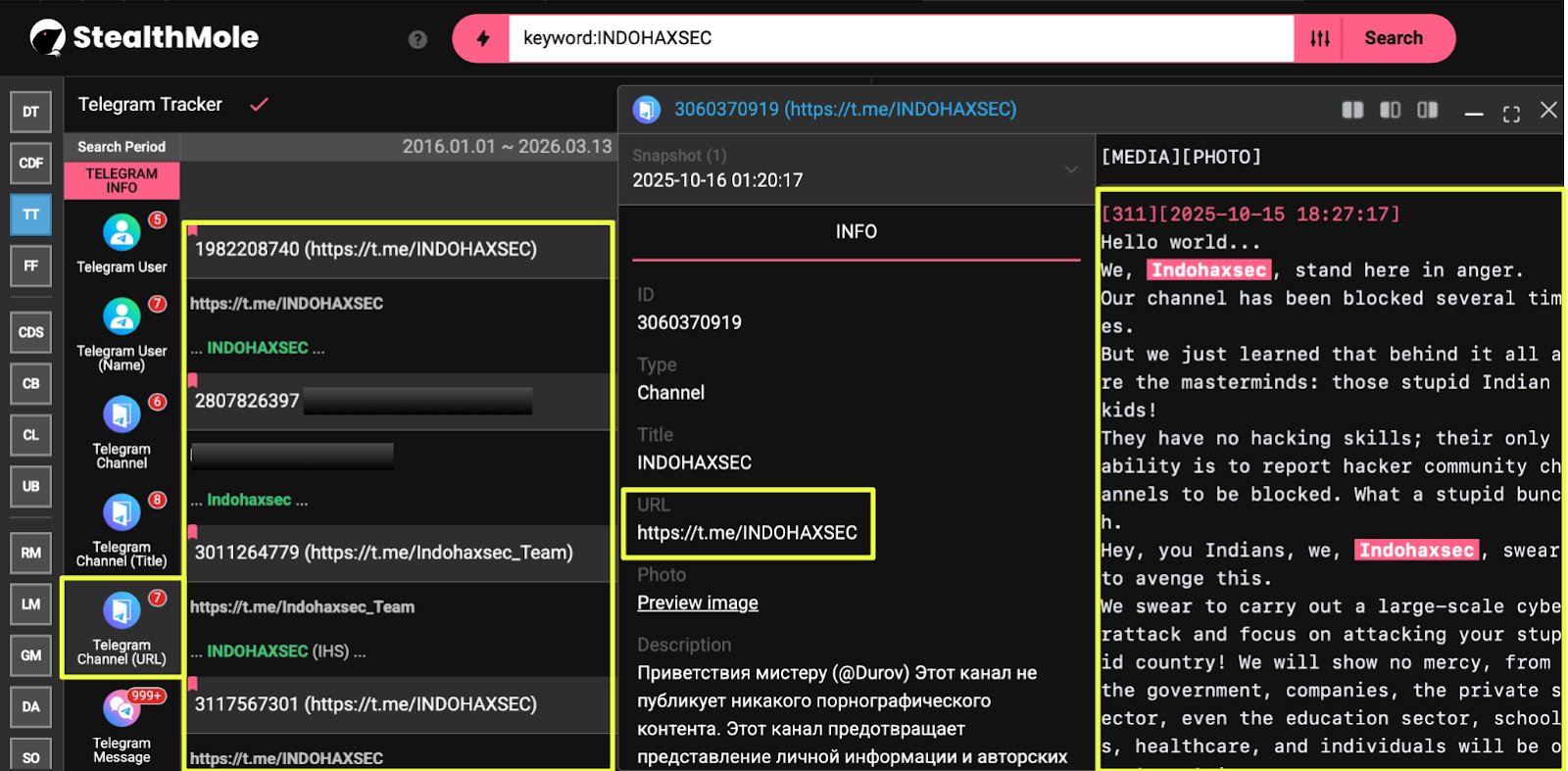Open the INFO tab

(x=856, y=232)
